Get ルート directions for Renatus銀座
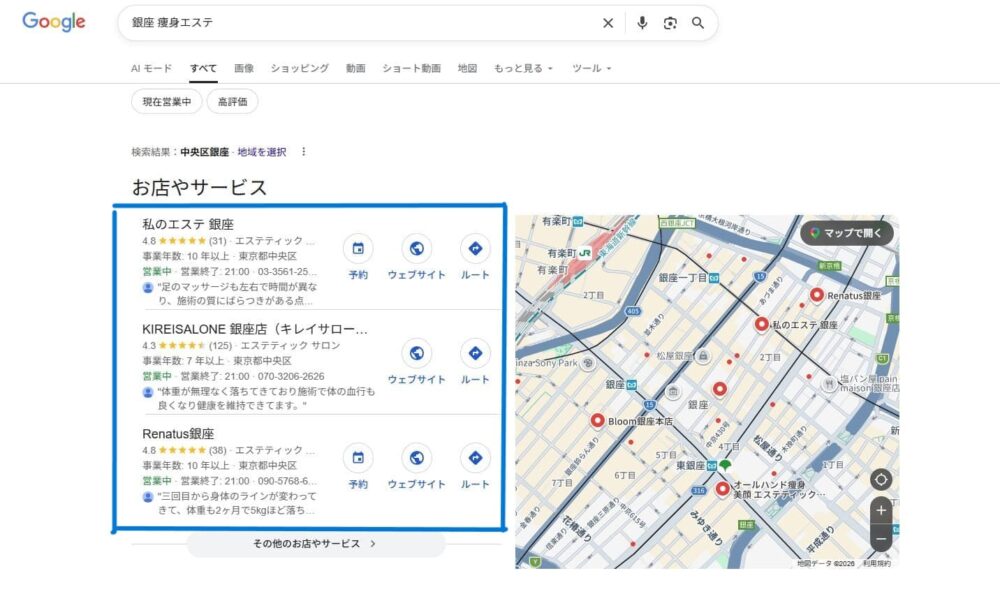The width and height of the screenshot is (1000, 594). [475, 458]
